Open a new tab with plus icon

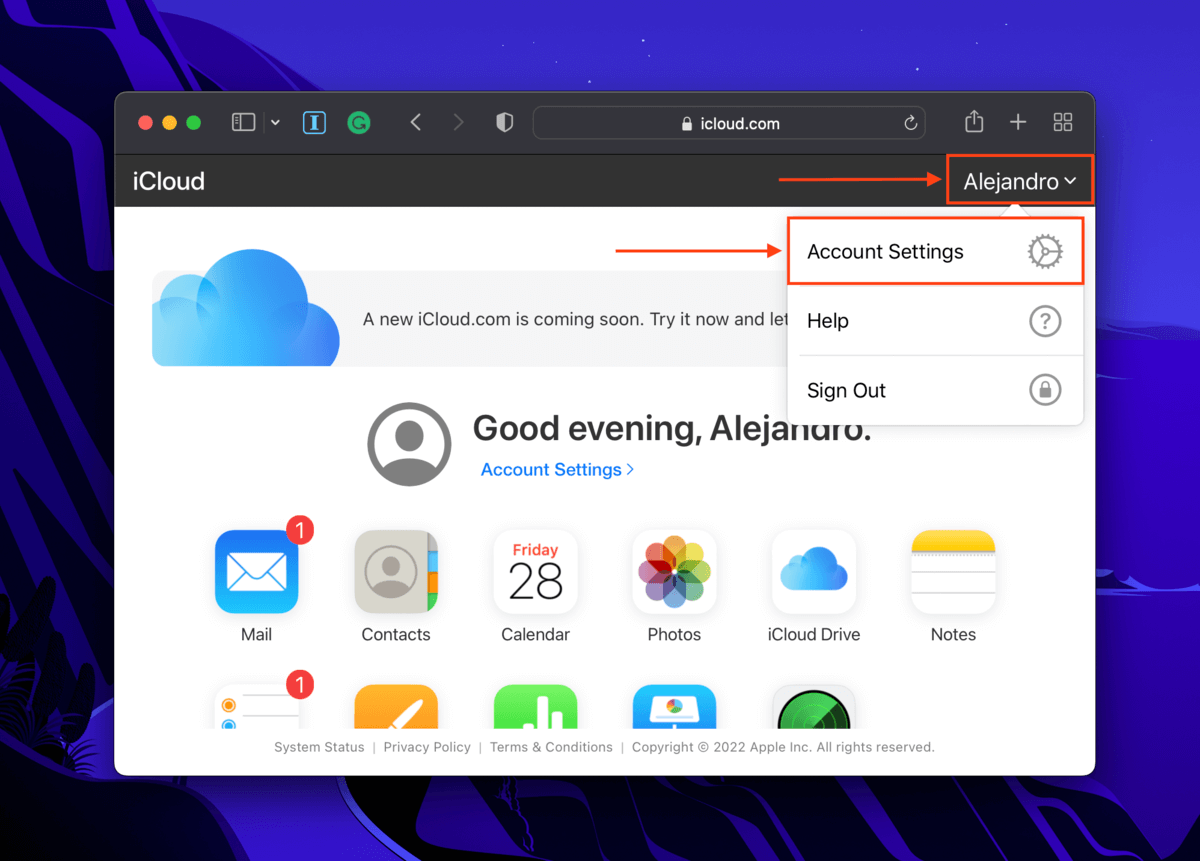pyautogui.click(x=1018, y=123)
